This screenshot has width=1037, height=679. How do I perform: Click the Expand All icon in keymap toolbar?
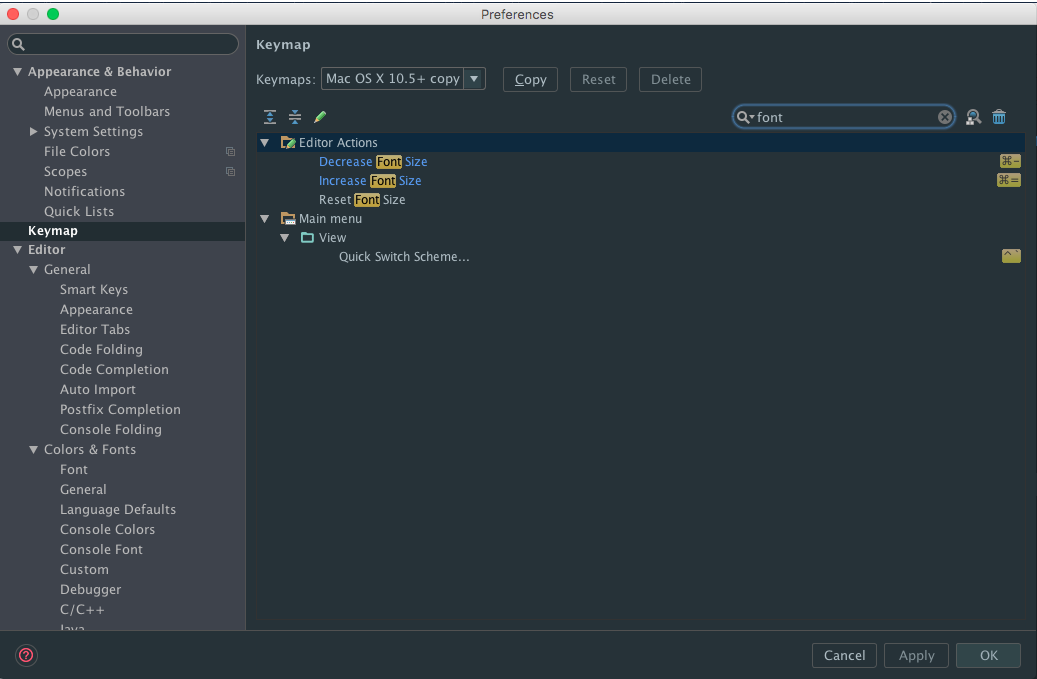point(270,117)
